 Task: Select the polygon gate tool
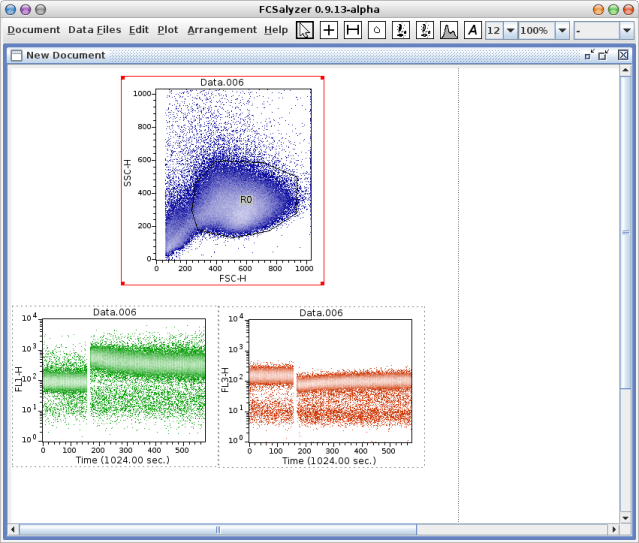377,30
